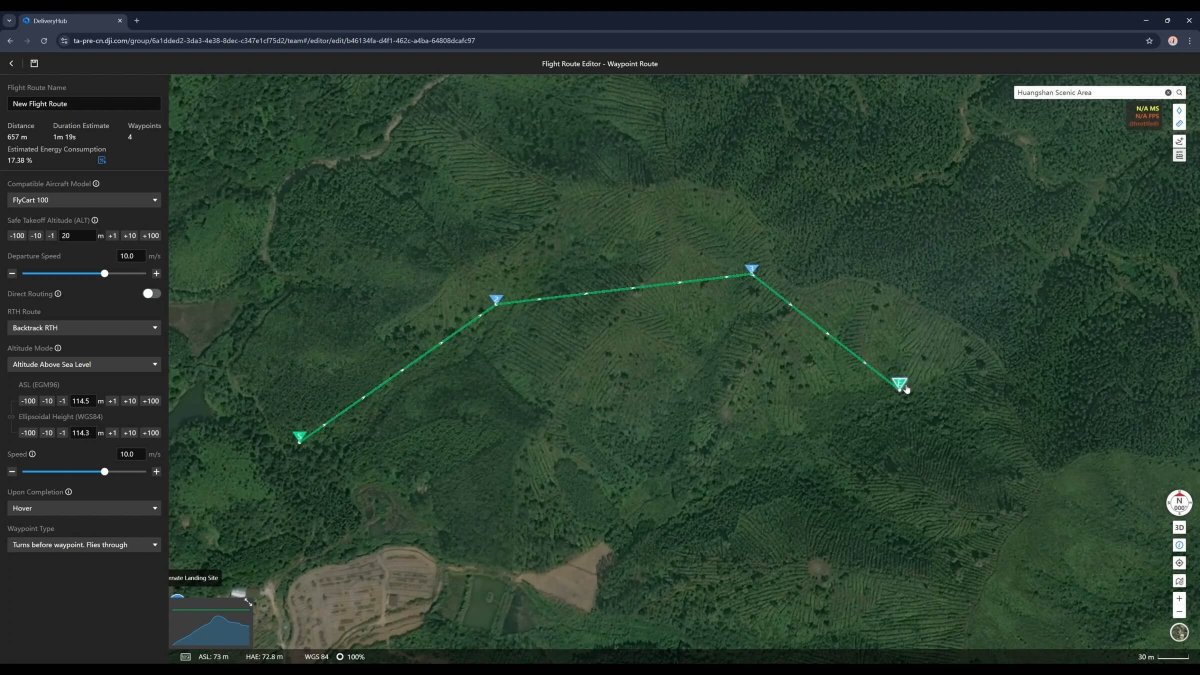
Task: Go back using the editor's back arrow
Action: click(11, 63)
